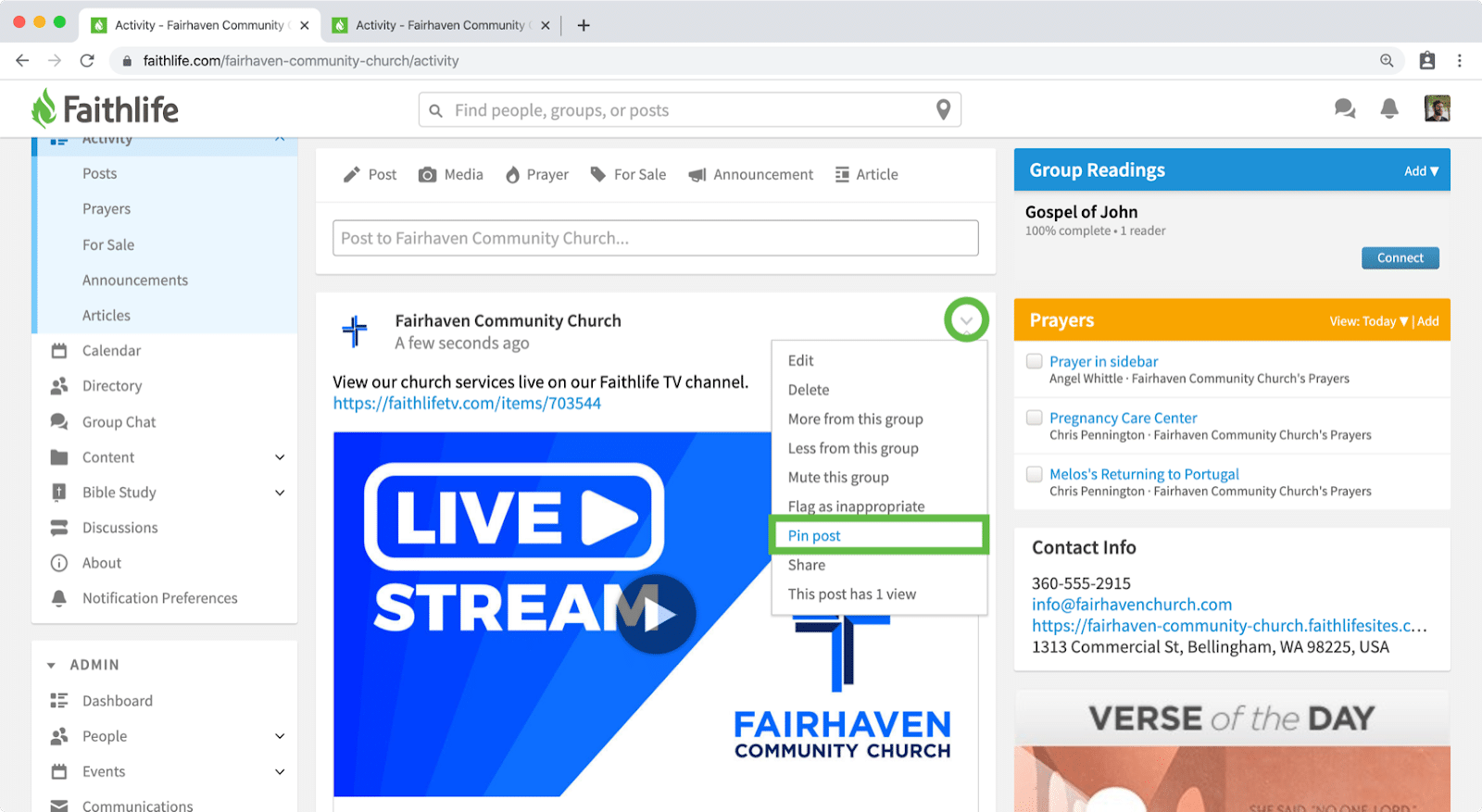Screen dimensions: 1482x812
Task: Click the Connect button for Gospel of John
Action: (x=1400, y=257)
